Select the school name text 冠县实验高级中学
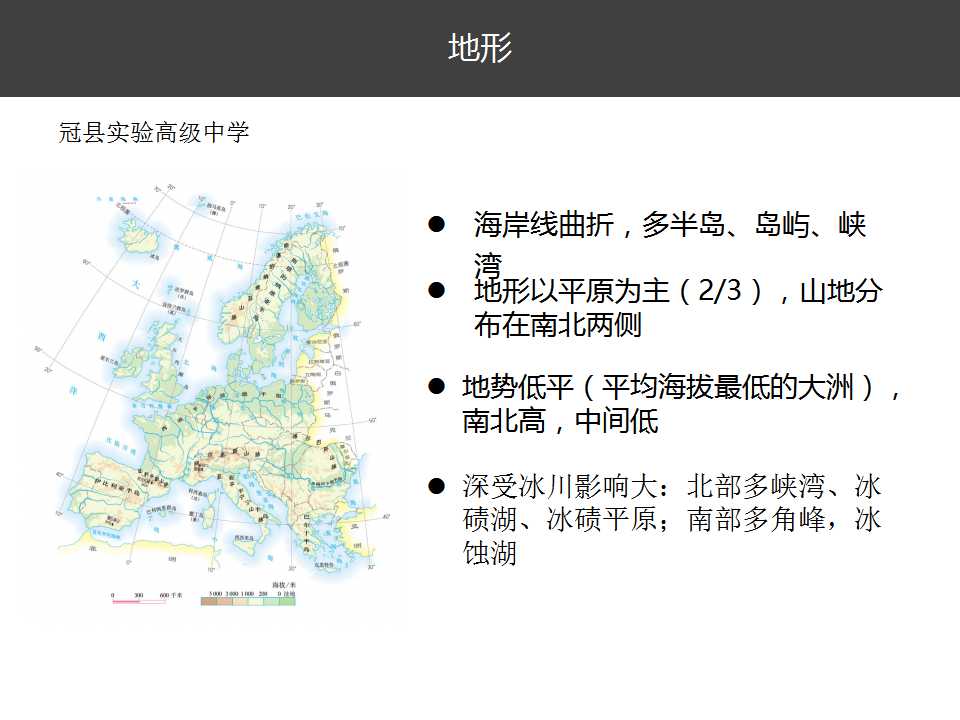960x720 pixels. point(154,132)
